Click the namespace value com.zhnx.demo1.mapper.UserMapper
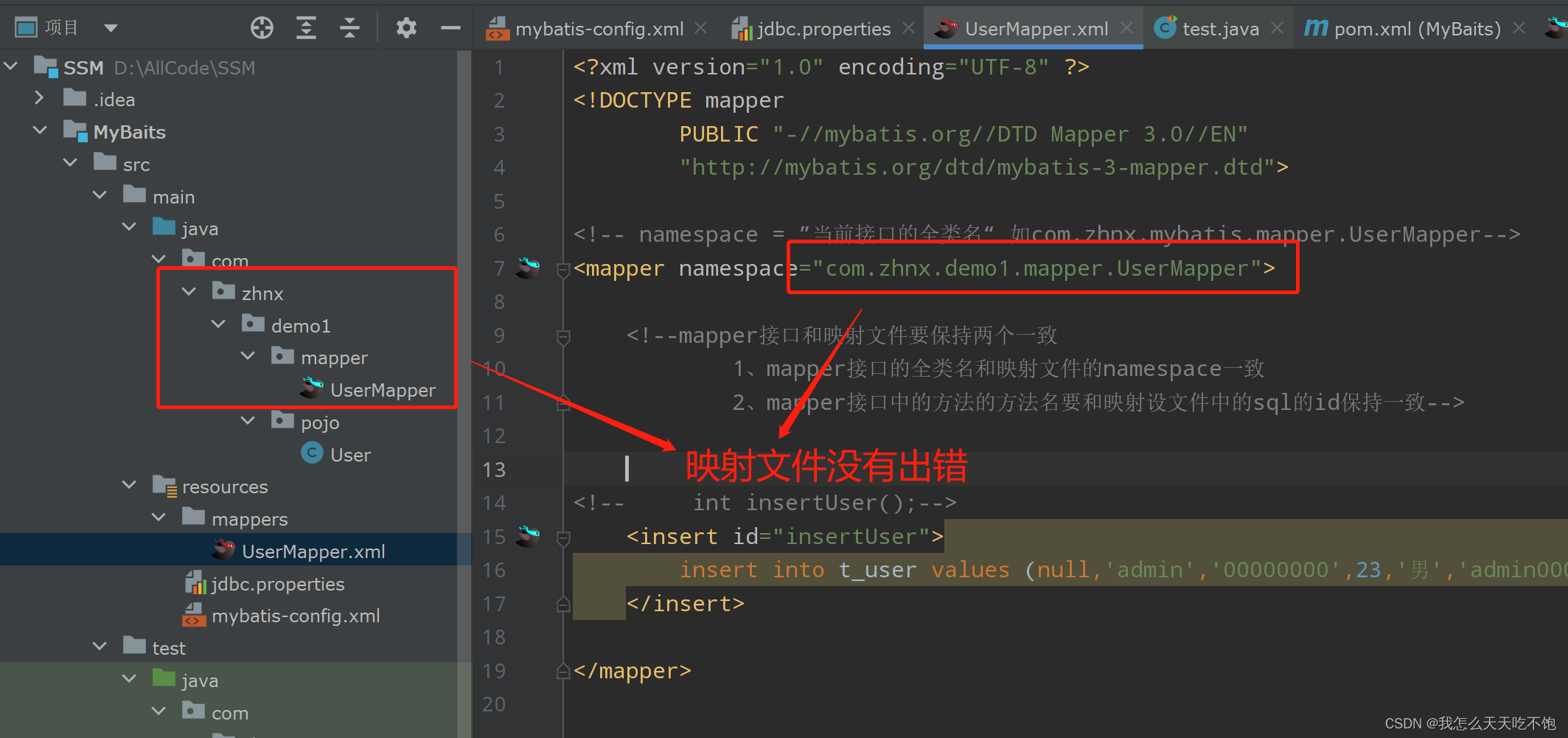1568x738 pixels. 1036,268
